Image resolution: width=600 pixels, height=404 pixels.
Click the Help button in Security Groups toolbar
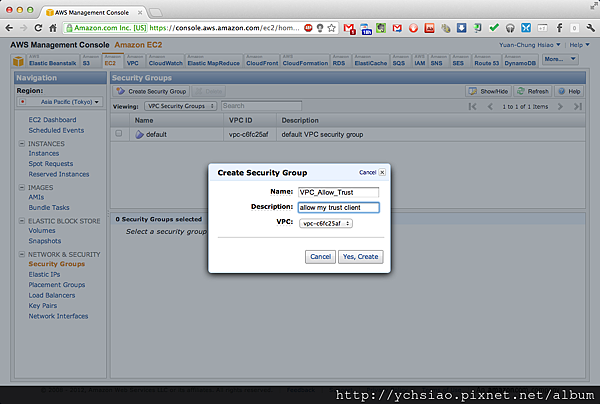point(569,91)
